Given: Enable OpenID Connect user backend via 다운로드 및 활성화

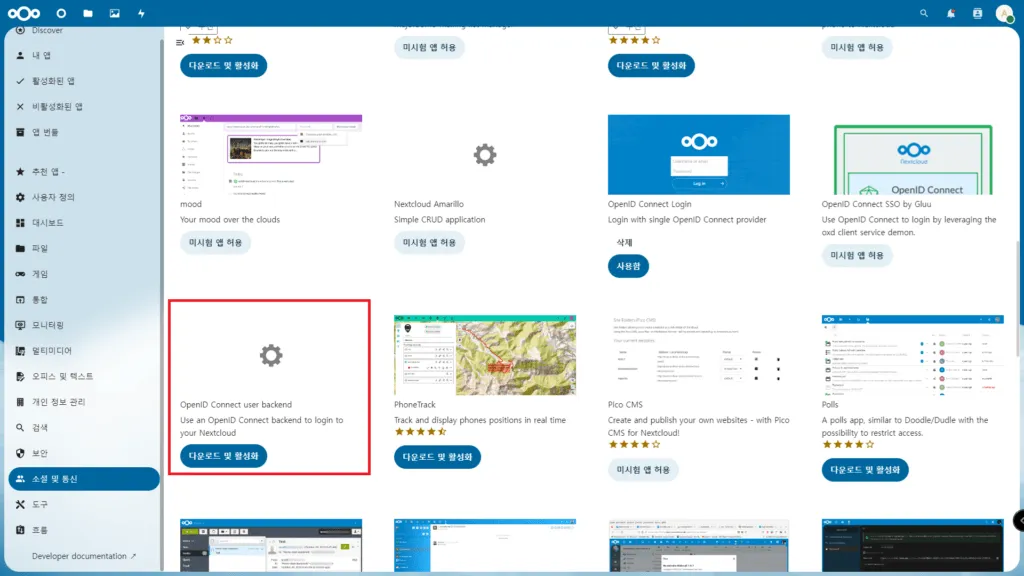Looking at the screenshot, I should coord(223,457).
